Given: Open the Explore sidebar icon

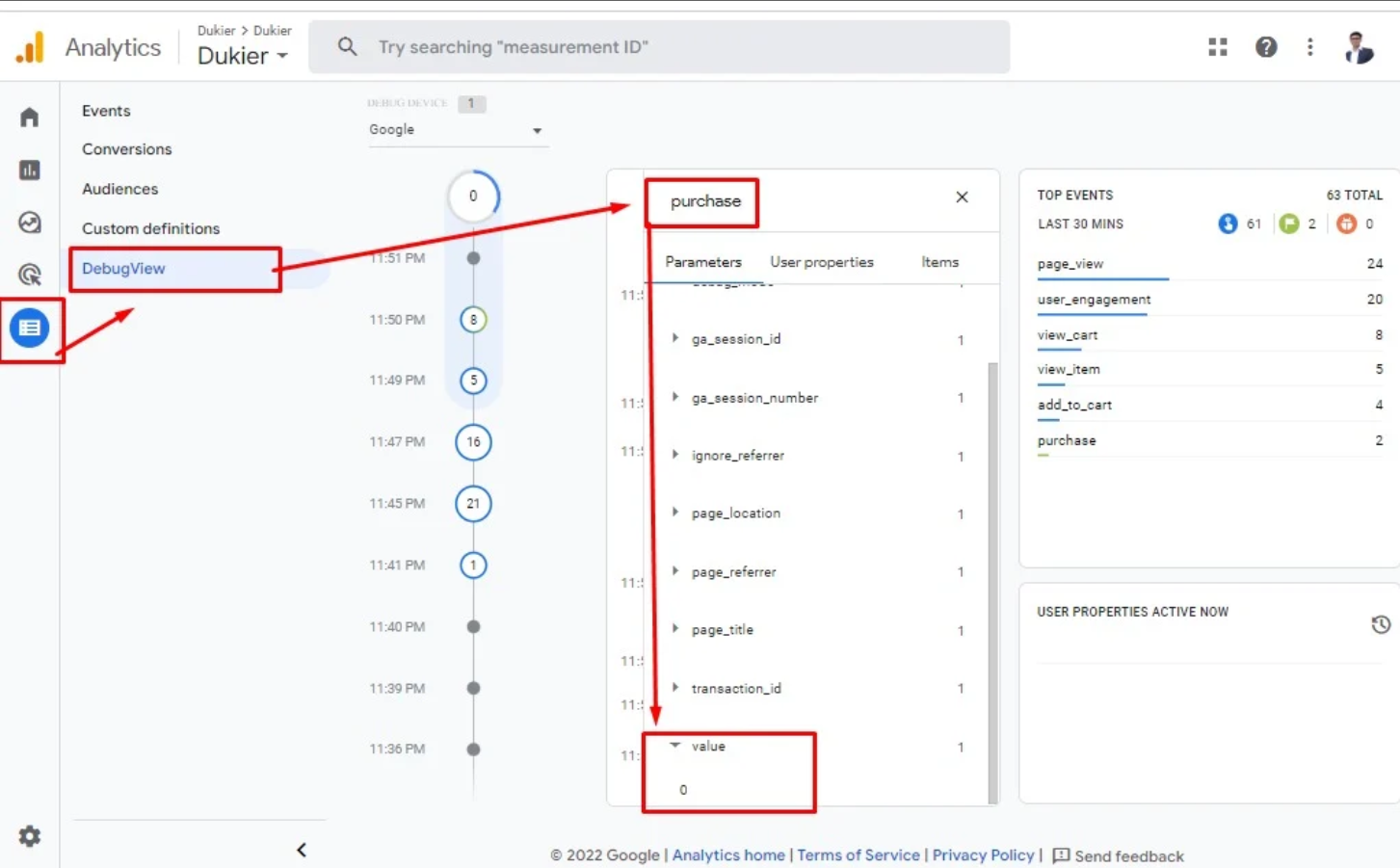Looking at the screenshot, I should 30,223.
